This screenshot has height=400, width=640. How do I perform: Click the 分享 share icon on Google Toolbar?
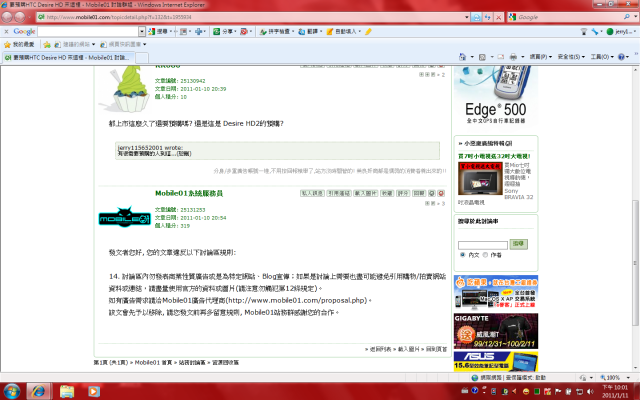(x=217, y=31)
